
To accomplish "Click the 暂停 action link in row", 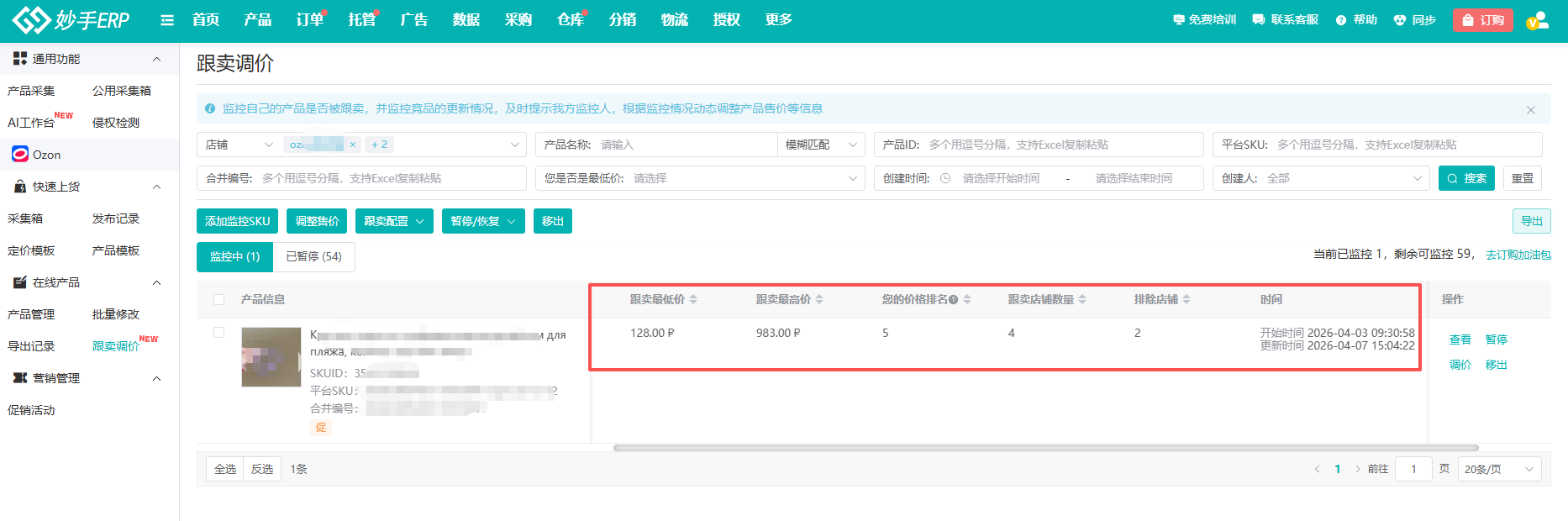I will click(x=1497, y=339).
